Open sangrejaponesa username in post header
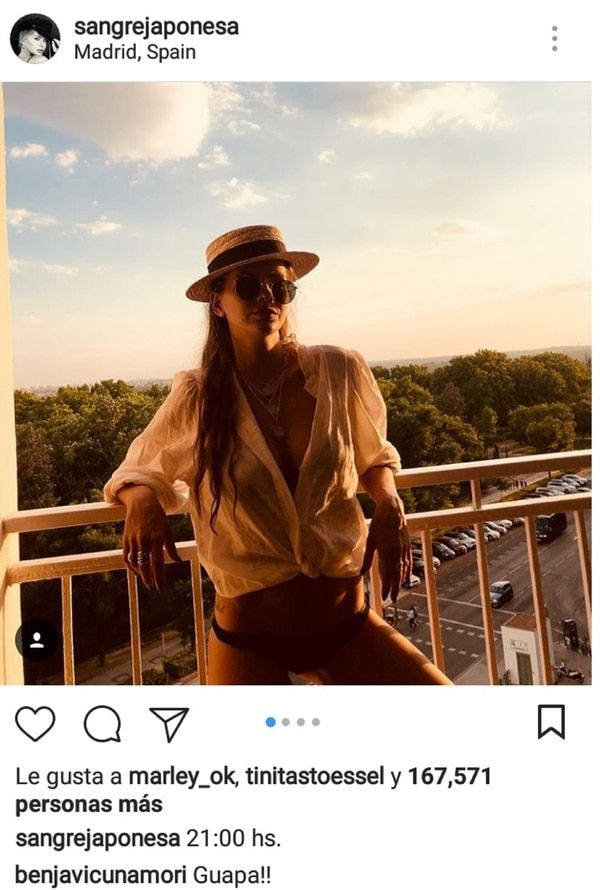 point(156,27)
